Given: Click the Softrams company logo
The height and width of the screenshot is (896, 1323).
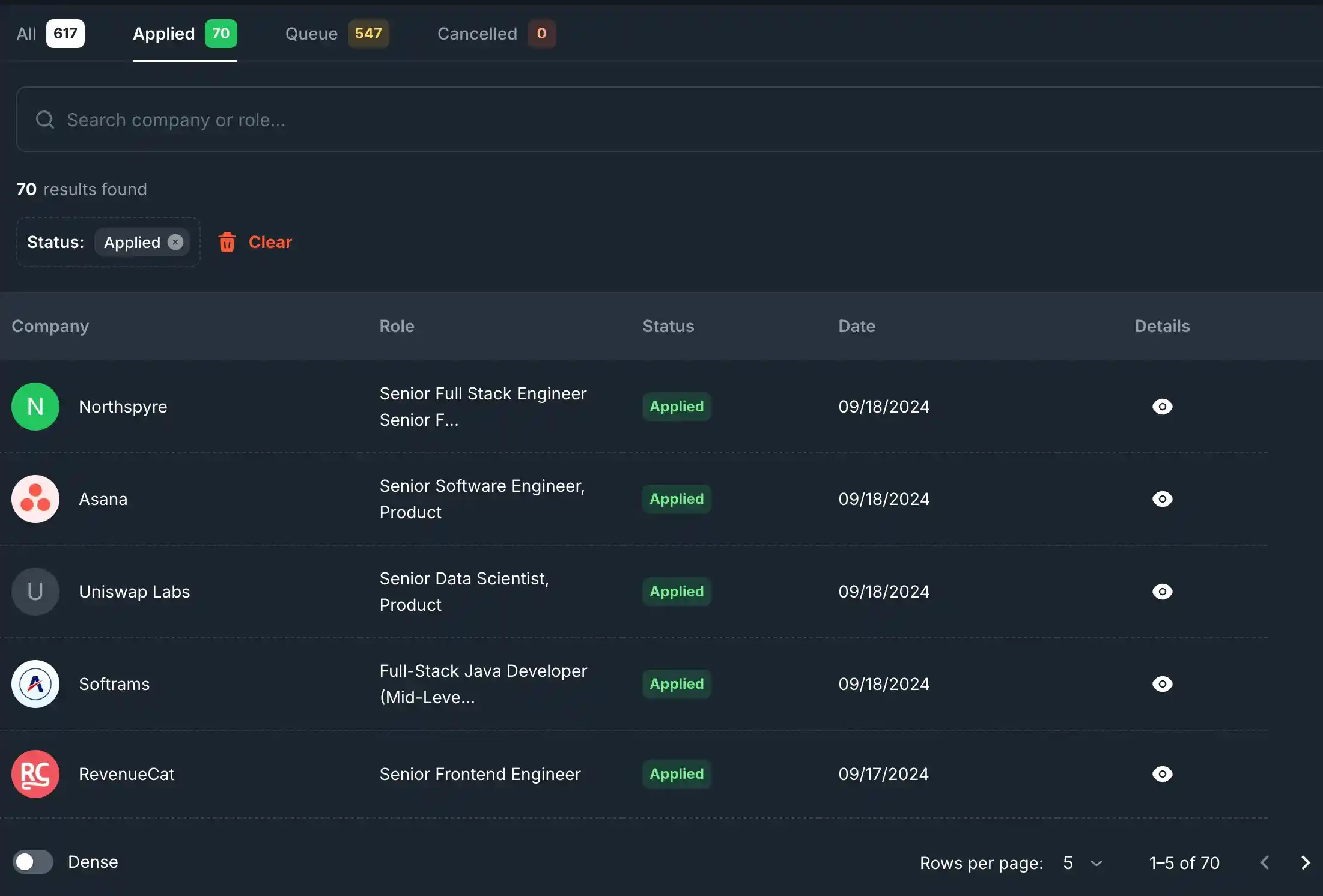Looking at the screenshot, I should (35, 684).
